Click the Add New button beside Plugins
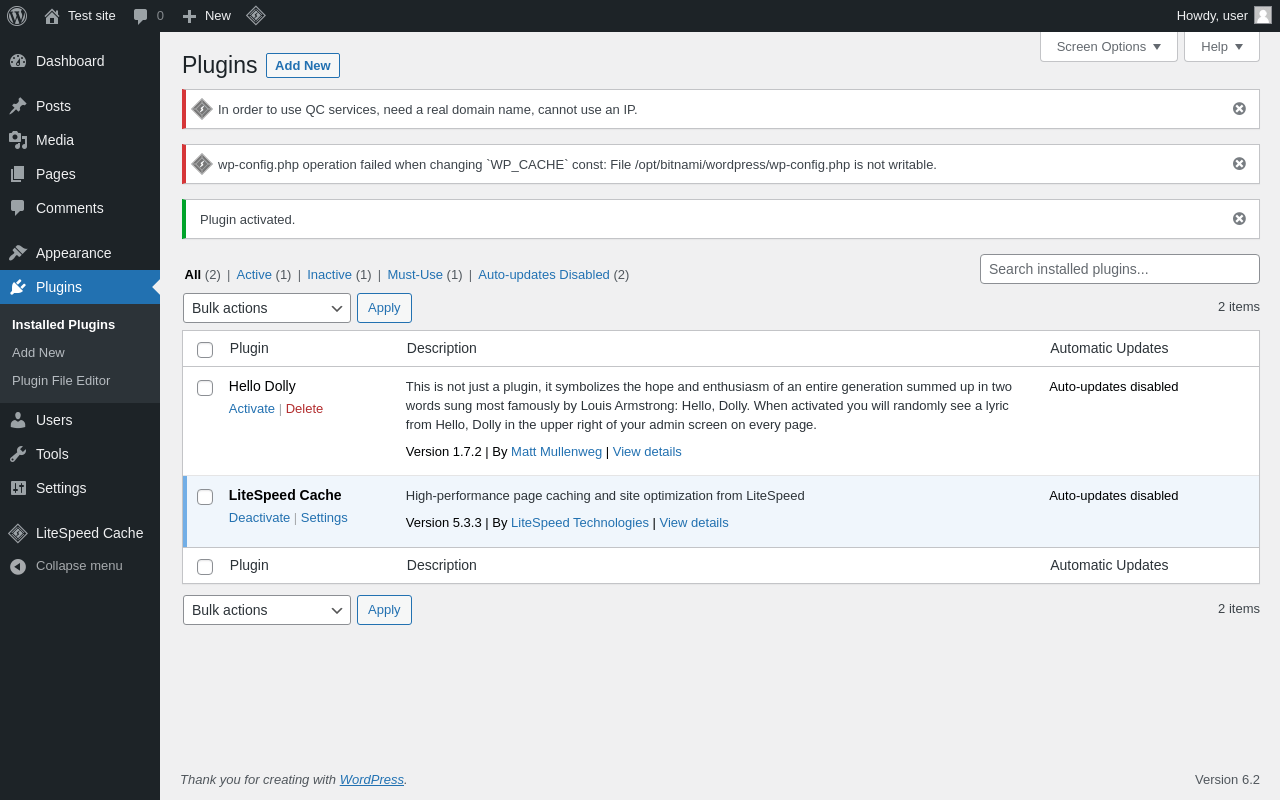1280x800 pixels. [303, 66]
